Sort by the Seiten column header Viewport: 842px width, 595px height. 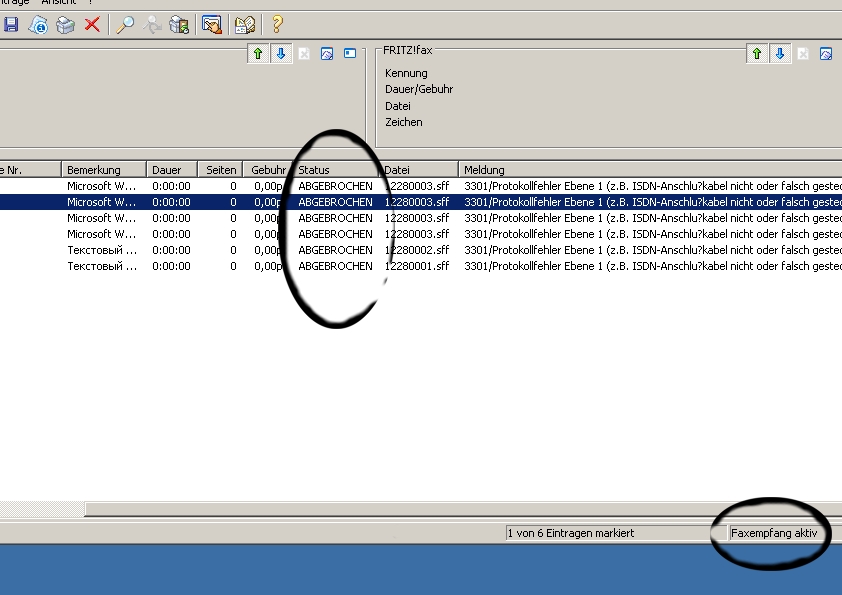pos(221,170)
